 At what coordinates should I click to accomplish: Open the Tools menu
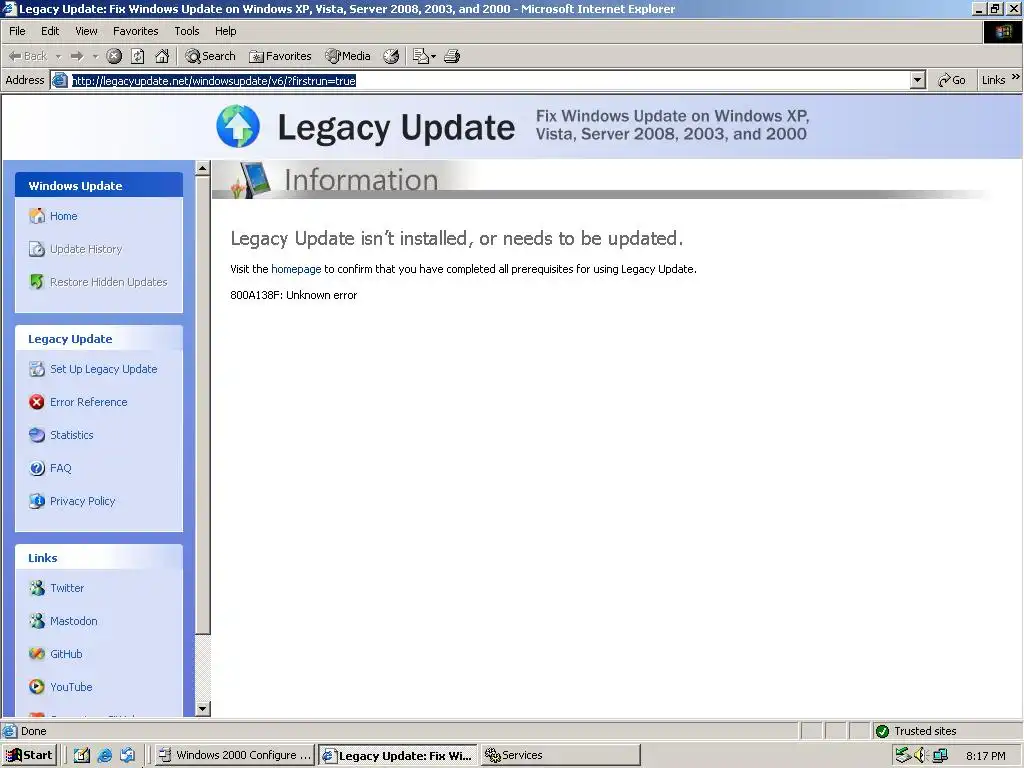point(186,31)
